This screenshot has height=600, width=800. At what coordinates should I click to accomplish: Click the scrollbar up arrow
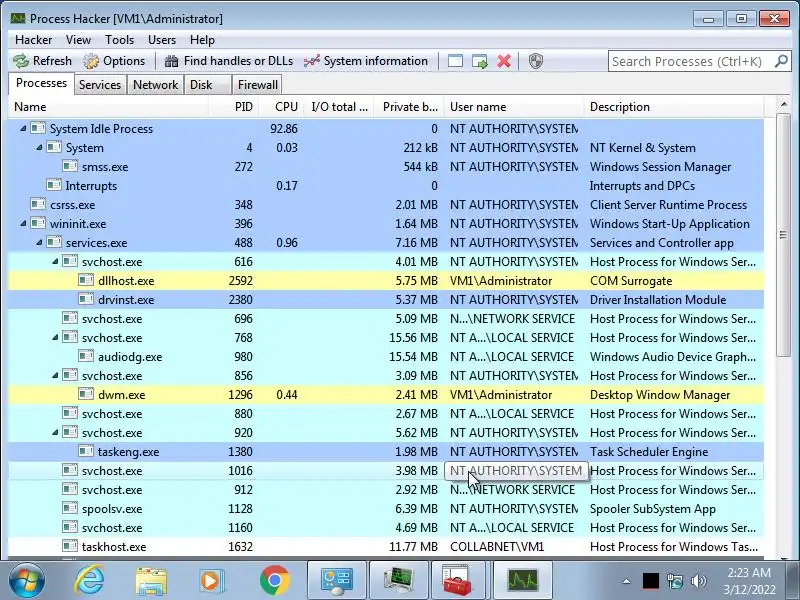point(783,105)
